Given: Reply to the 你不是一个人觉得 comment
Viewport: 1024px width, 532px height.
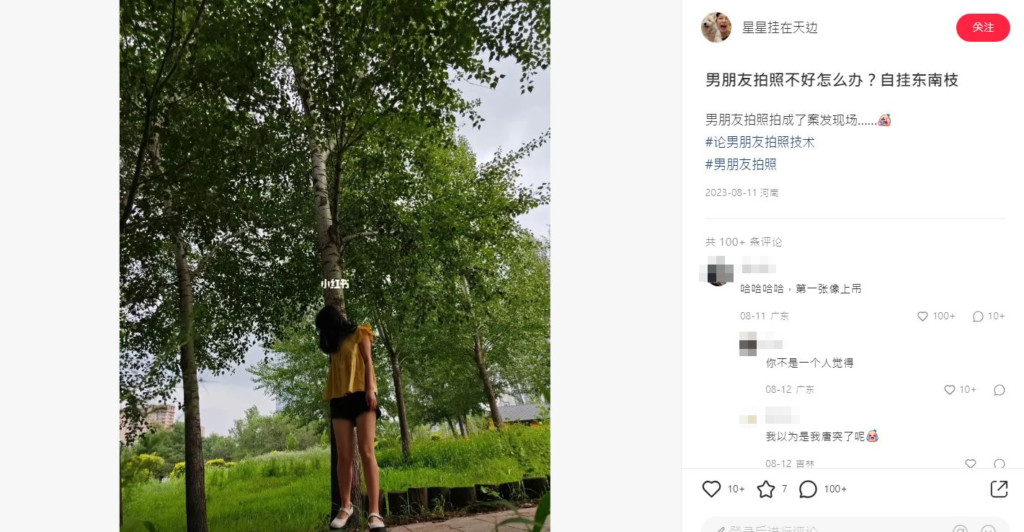Looking at the screenshot, I should point(999,390).
